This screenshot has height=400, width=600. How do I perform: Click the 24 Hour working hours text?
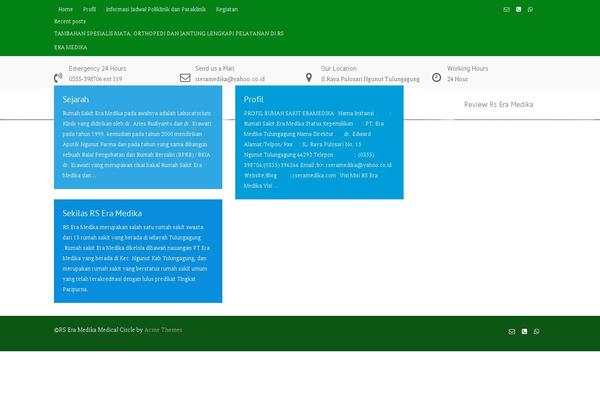[457, 79]
